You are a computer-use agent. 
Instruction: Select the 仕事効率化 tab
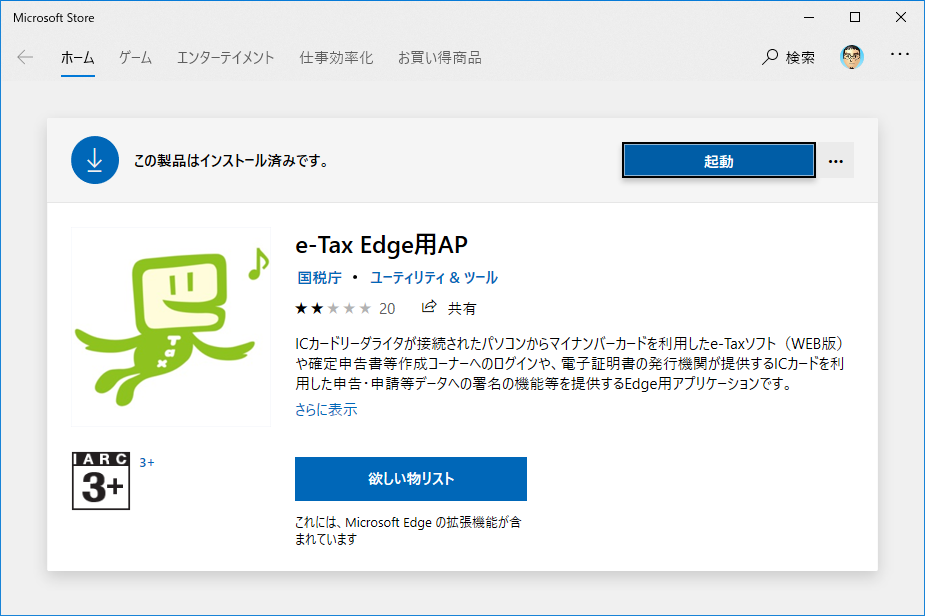pos(336,57)
